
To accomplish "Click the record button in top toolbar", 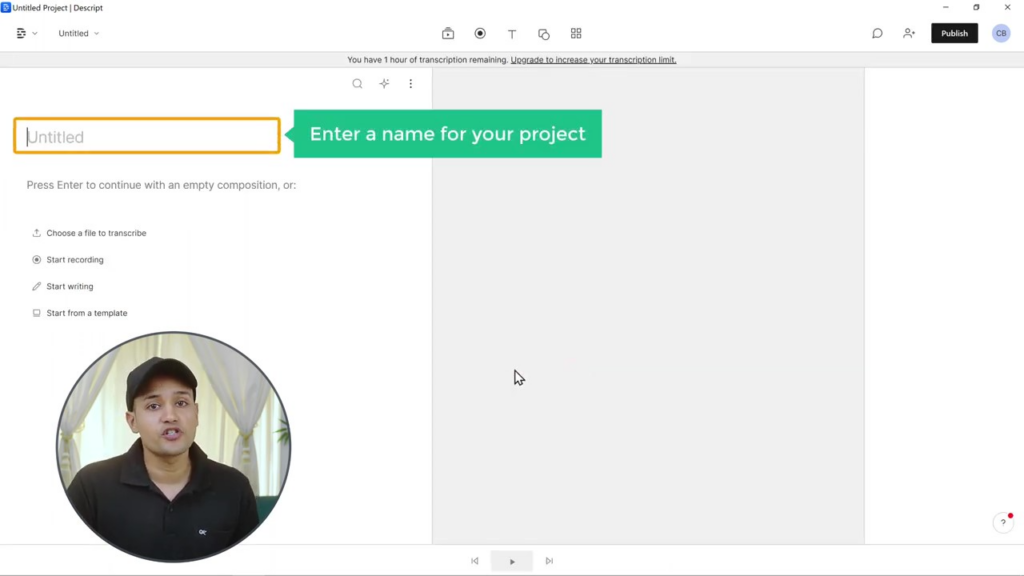I will (480, 33).
